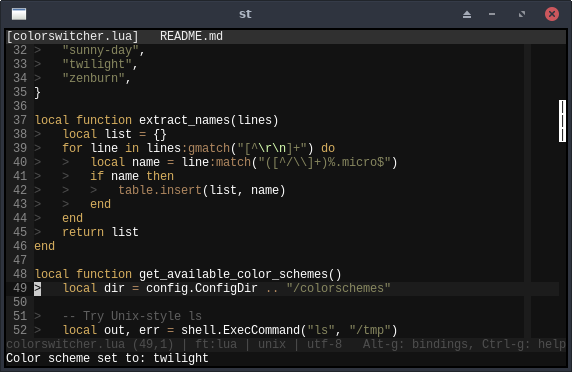Click the "zenburn" string on line 34

pyautogui.click(x=93, y=78)
